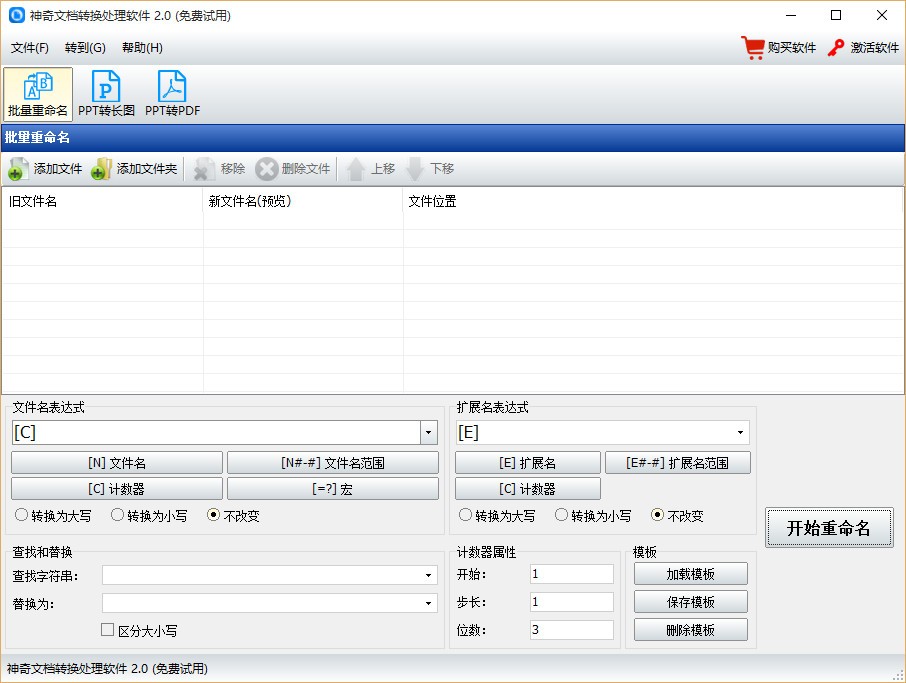Image resolution: width=906 pixels, height=683 pixels.
Task: Click the 激活软件 key icon
Action: [x=836, y=47]
